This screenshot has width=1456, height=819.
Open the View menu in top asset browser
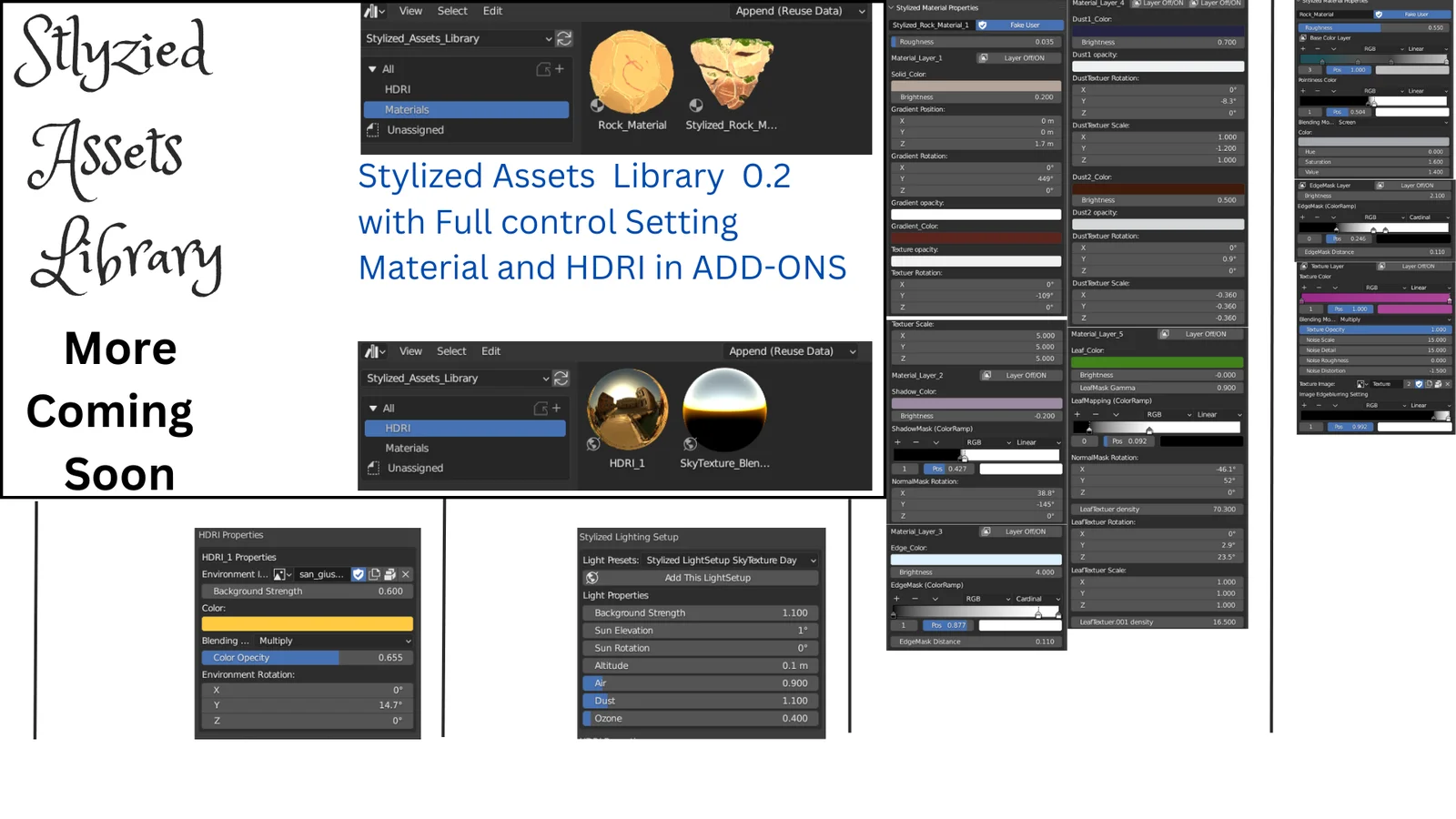(x=410, y=11)
